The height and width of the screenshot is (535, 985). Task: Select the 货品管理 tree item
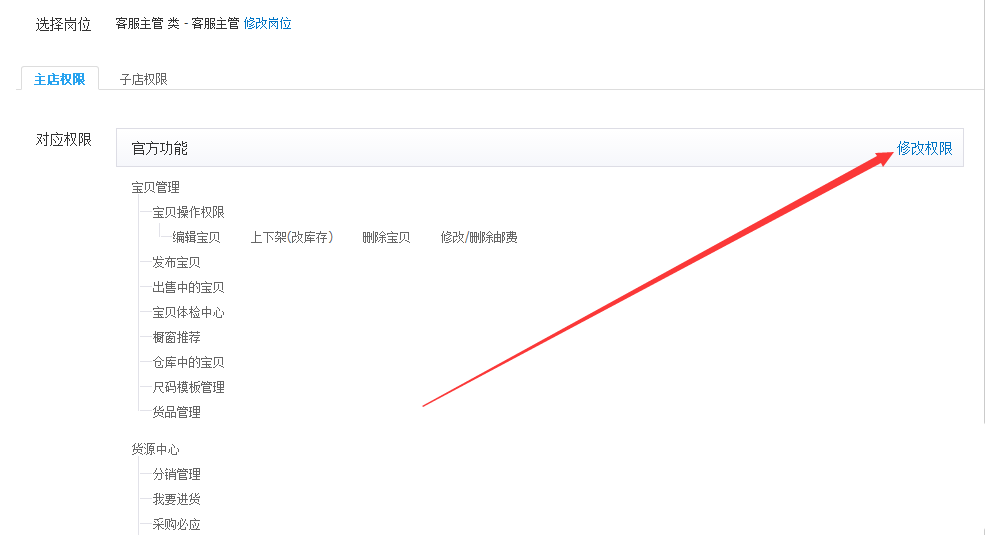click(x=177, y=413)
